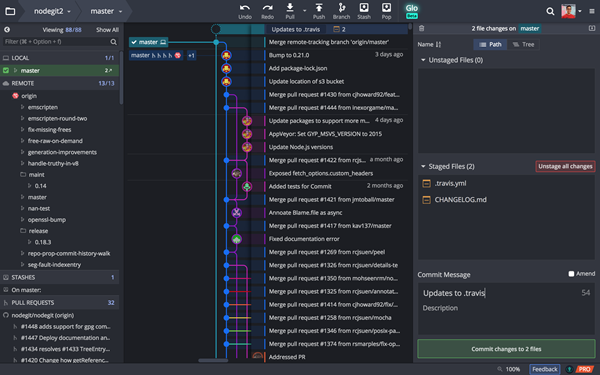
Task: Collapse the Unstaged Files section
Action: 423,60
